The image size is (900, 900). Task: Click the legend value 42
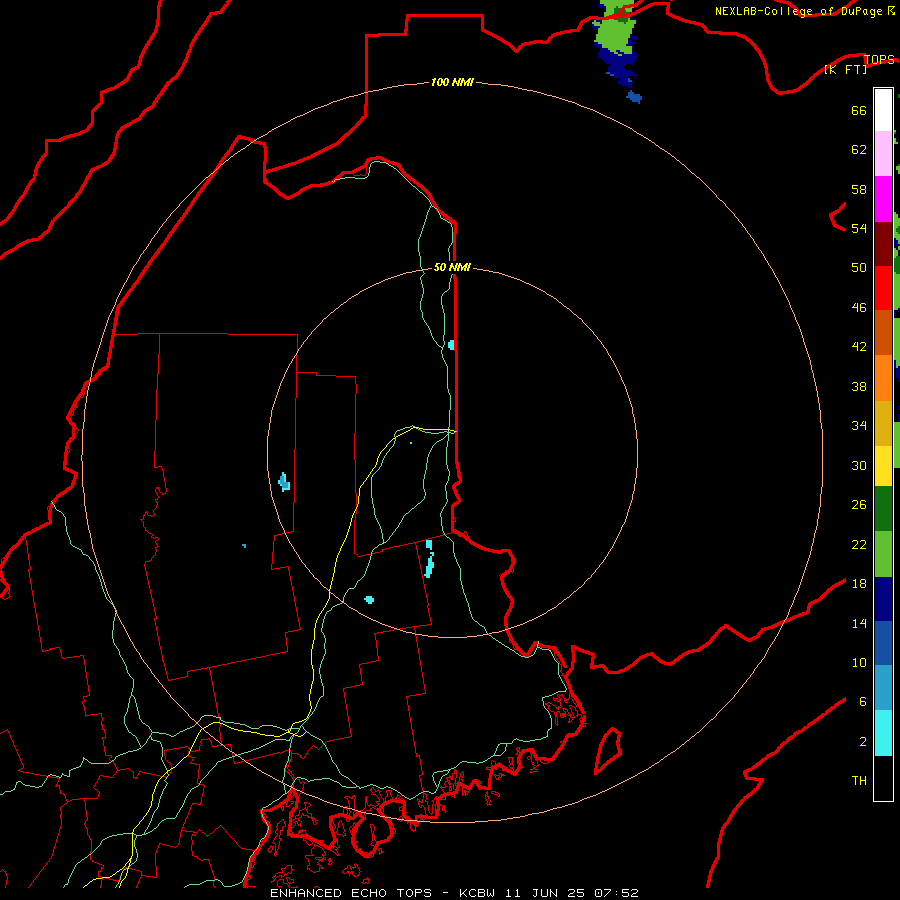coord(859,347)
